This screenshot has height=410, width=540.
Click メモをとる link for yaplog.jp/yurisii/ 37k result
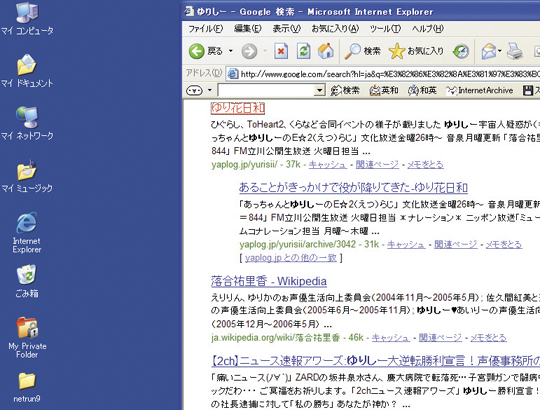point(425,165)
